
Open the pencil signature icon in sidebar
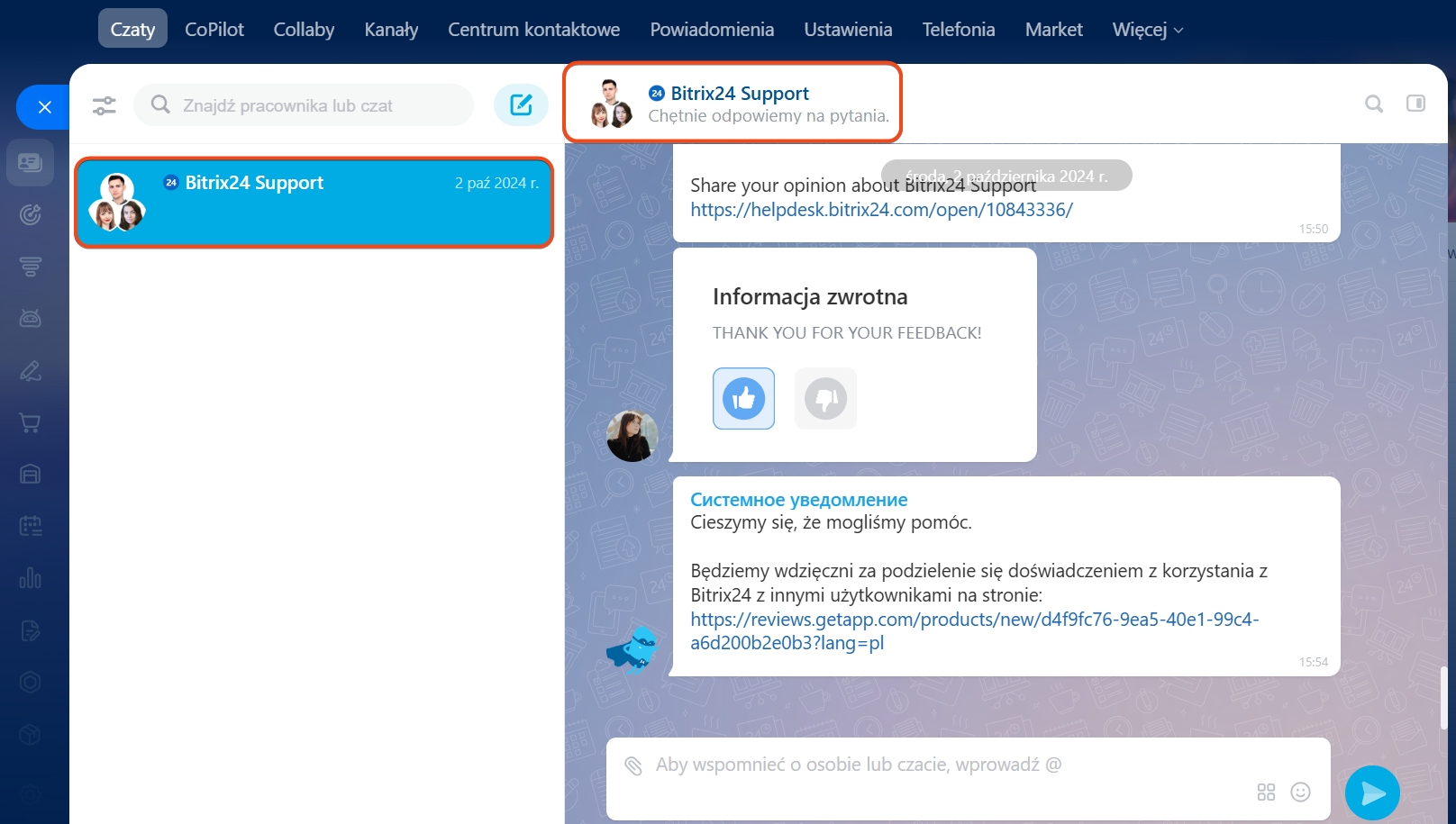click(x=30, y=370)
